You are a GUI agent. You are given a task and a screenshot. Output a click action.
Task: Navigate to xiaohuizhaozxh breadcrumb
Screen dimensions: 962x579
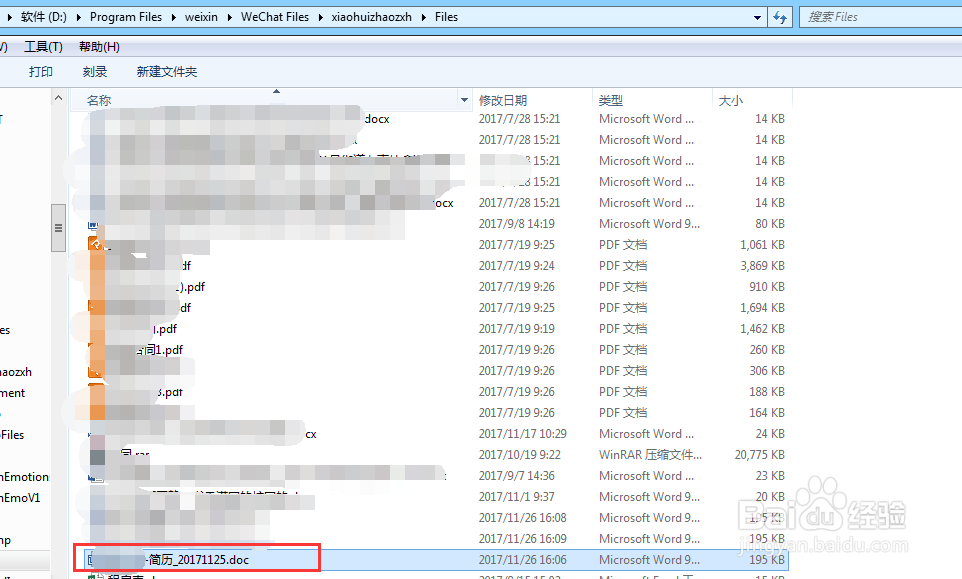coord(372,17)
